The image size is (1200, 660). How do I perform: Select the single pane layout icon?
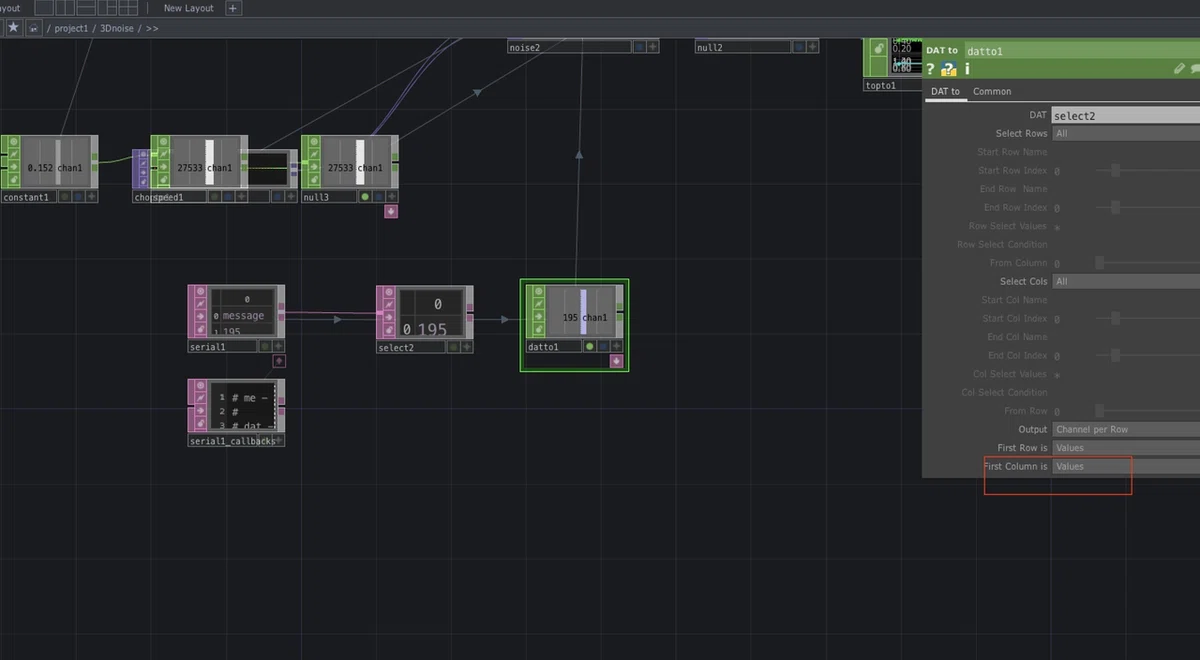[43, 8]
